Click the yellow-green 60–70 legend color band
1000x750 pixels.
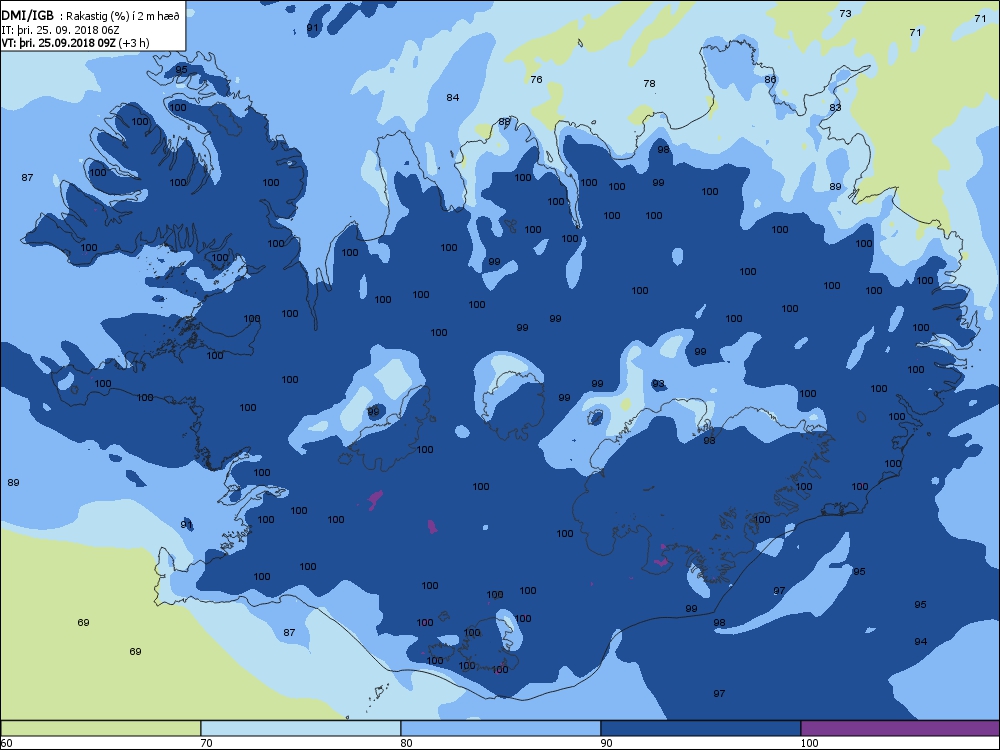coord(101,728)
